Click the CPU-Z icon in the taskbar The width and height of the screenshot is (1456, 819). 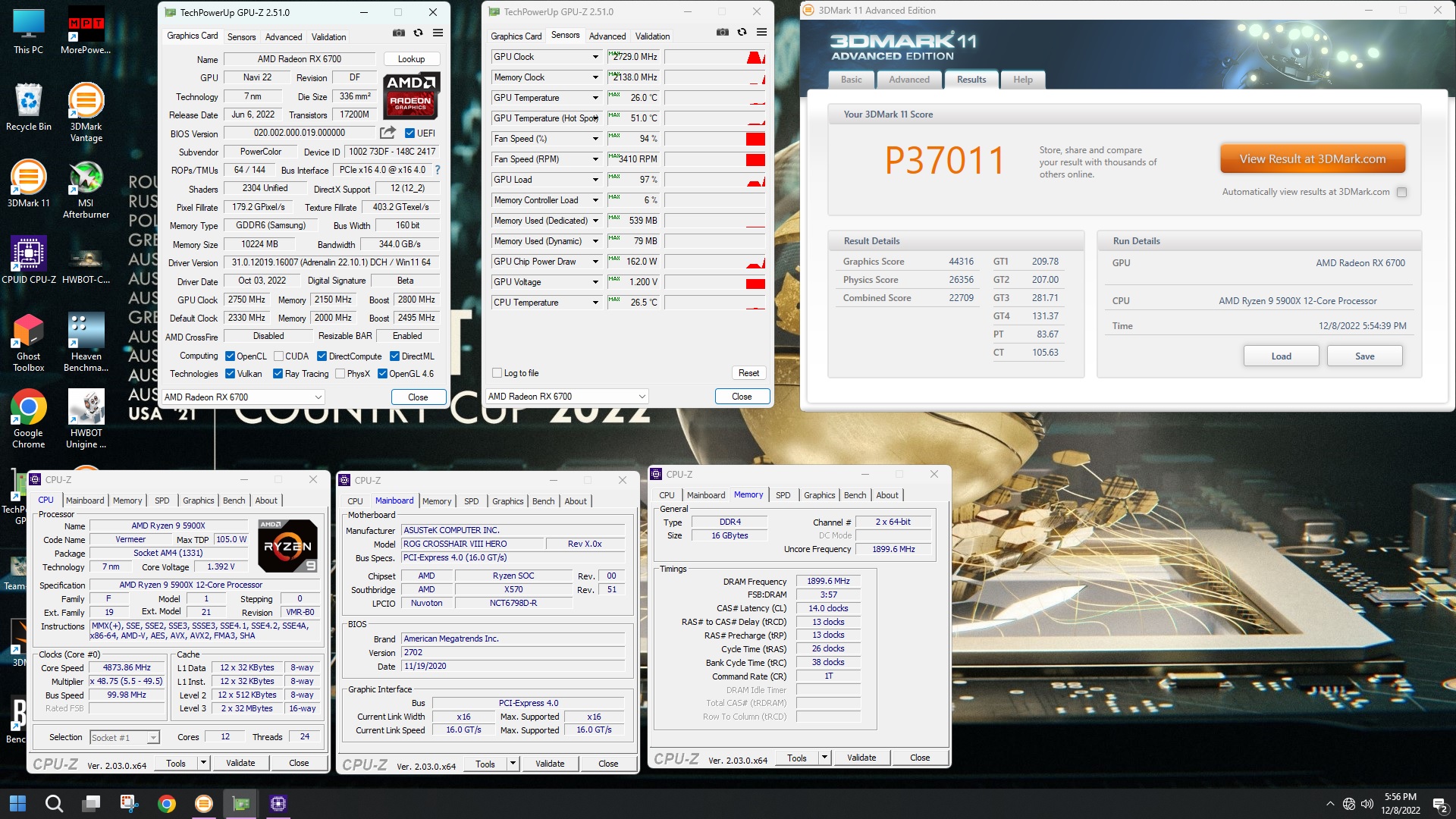click(x=278, y=803)
